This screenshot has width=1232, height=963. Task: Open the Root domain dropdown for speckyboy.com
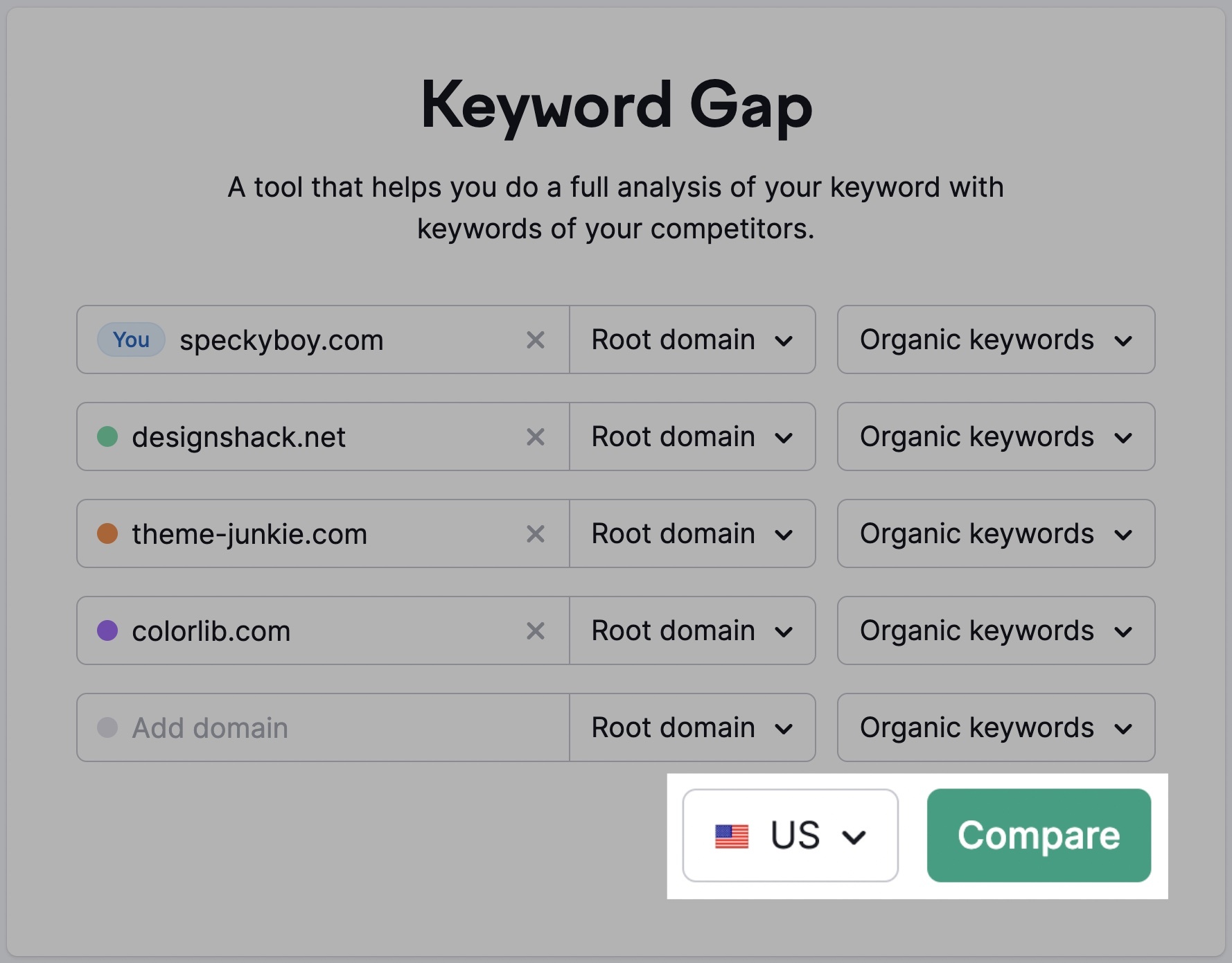pos(692,340)
